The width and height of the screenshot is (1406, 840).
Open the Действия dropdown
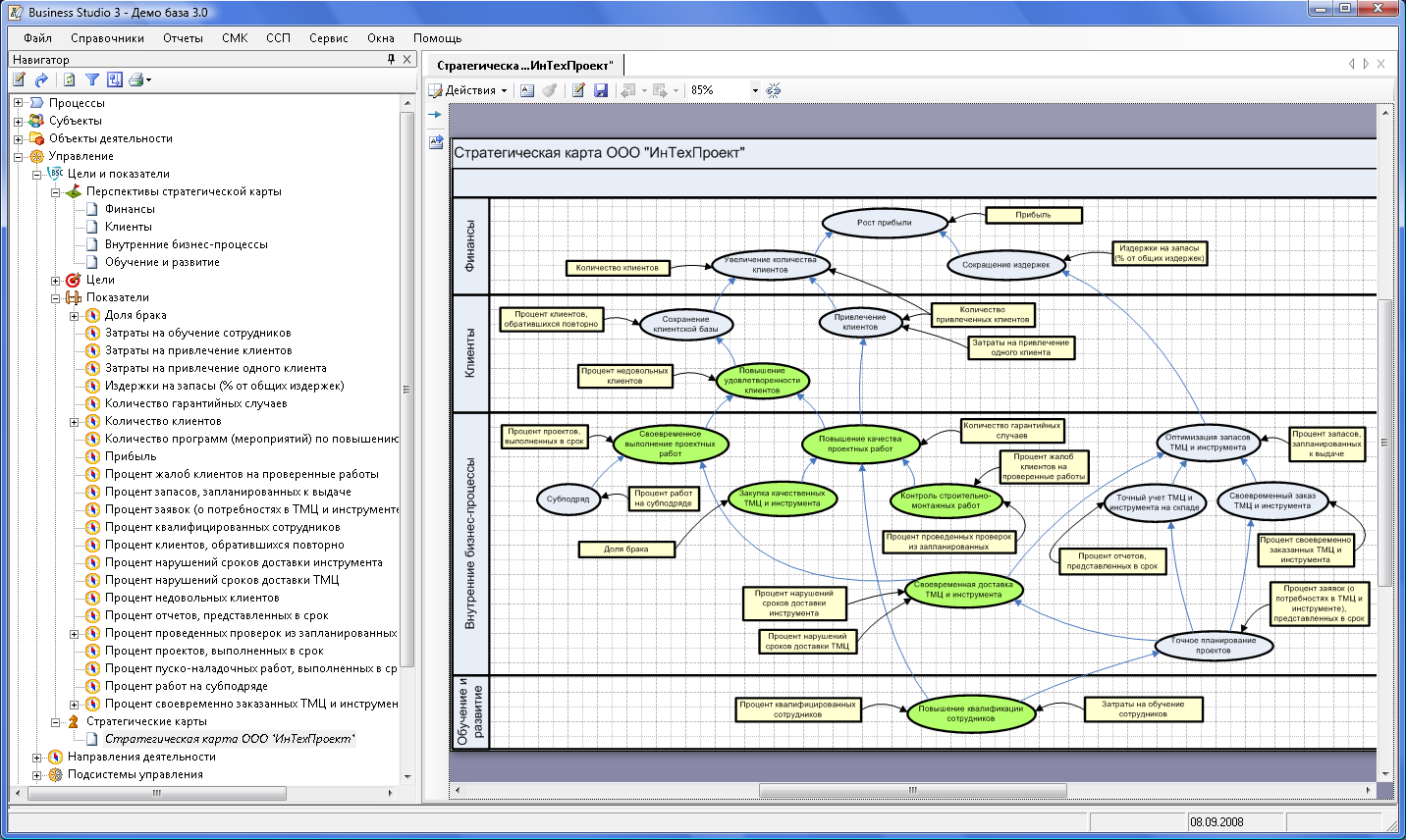click(470, 90)
